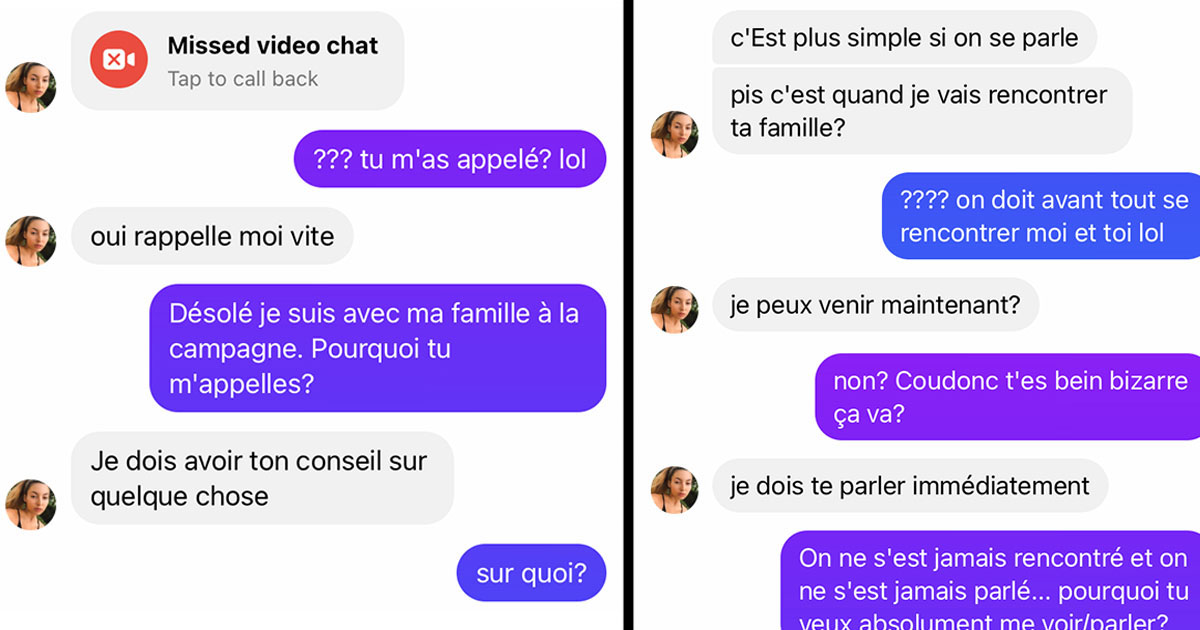Select the "pis c'est quand je vais rencontrer" bubble

[922, 111]
